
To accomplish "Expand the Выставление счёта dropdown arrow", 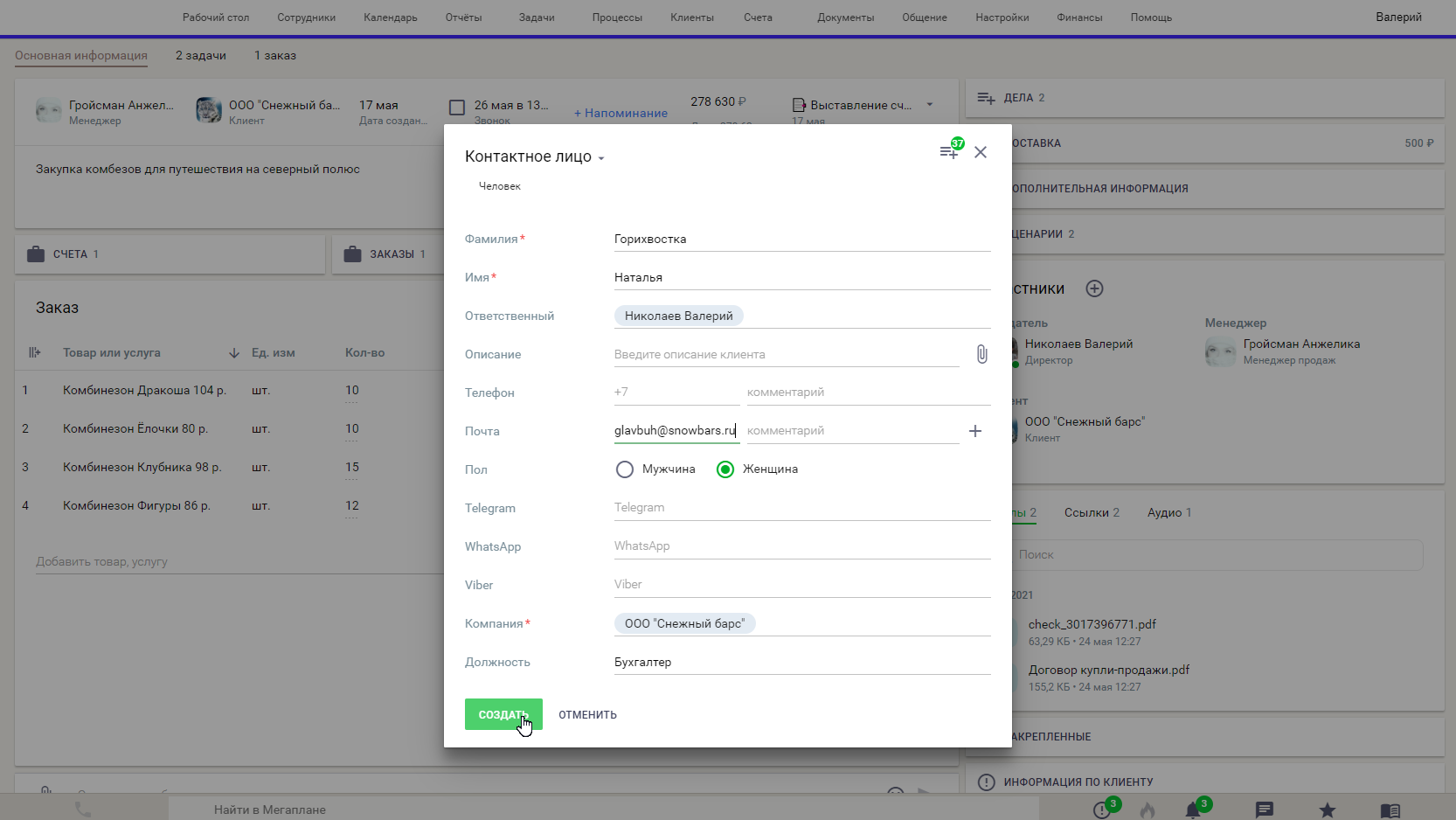I will [x=930, y=105].
